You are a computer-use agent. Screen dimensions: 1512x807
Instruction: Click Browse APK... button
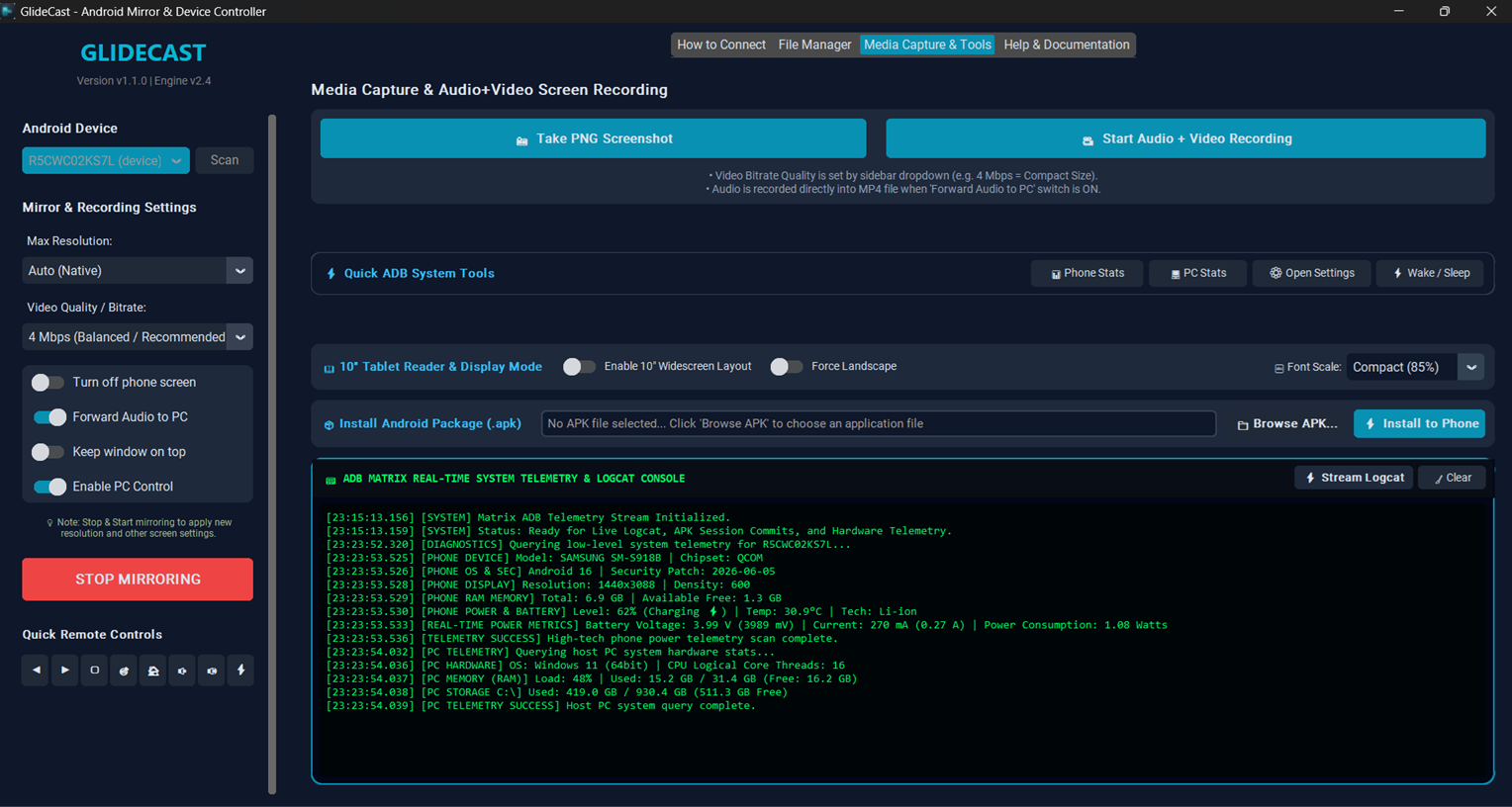click(x=1287, y=423)
